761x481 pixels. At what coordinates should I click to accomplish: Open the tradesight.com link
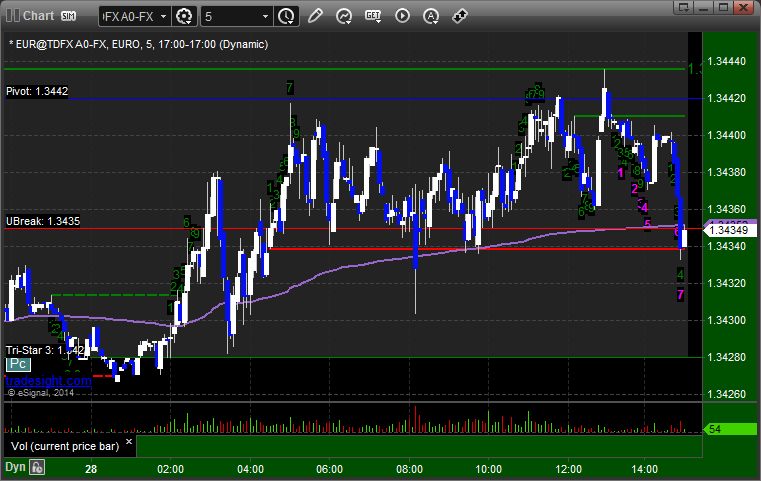click(x=48, y=381)
